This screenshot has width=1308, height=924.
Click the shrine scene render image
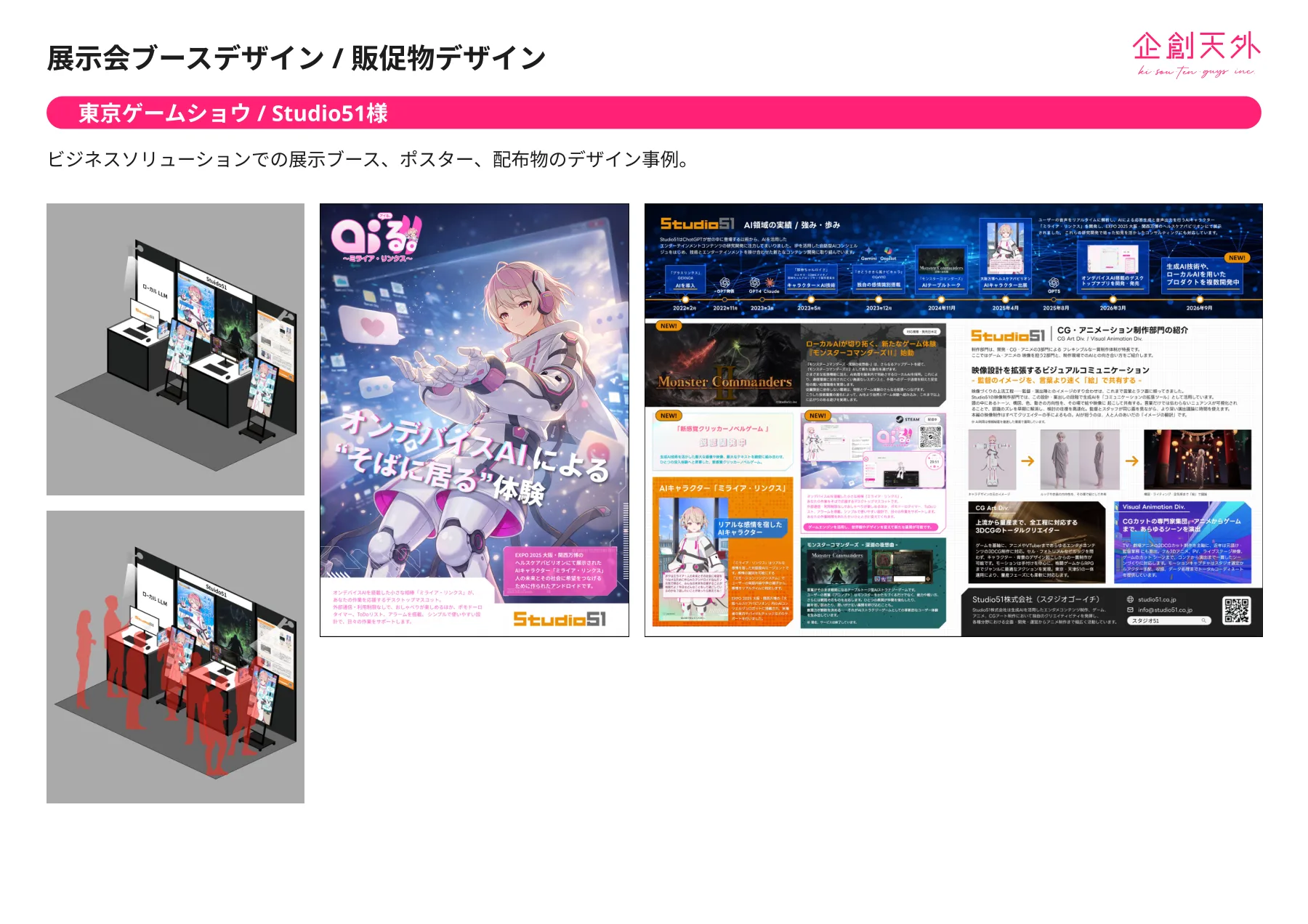[x=1198, y=460]
